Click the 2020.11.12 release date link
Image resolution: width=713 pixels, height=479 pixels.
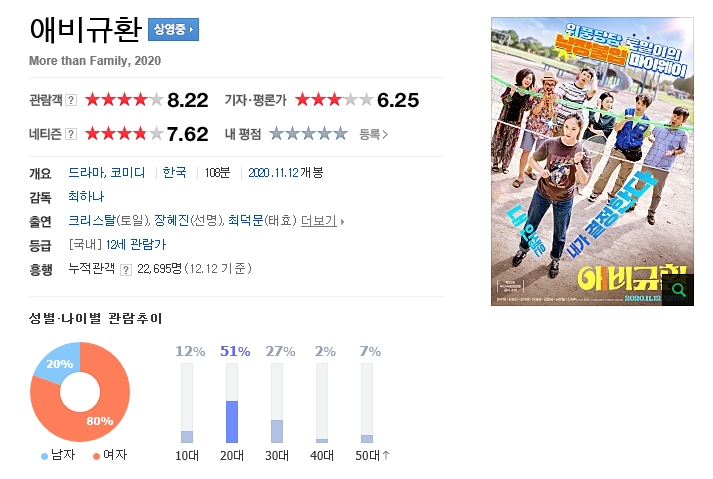[273, 173]
